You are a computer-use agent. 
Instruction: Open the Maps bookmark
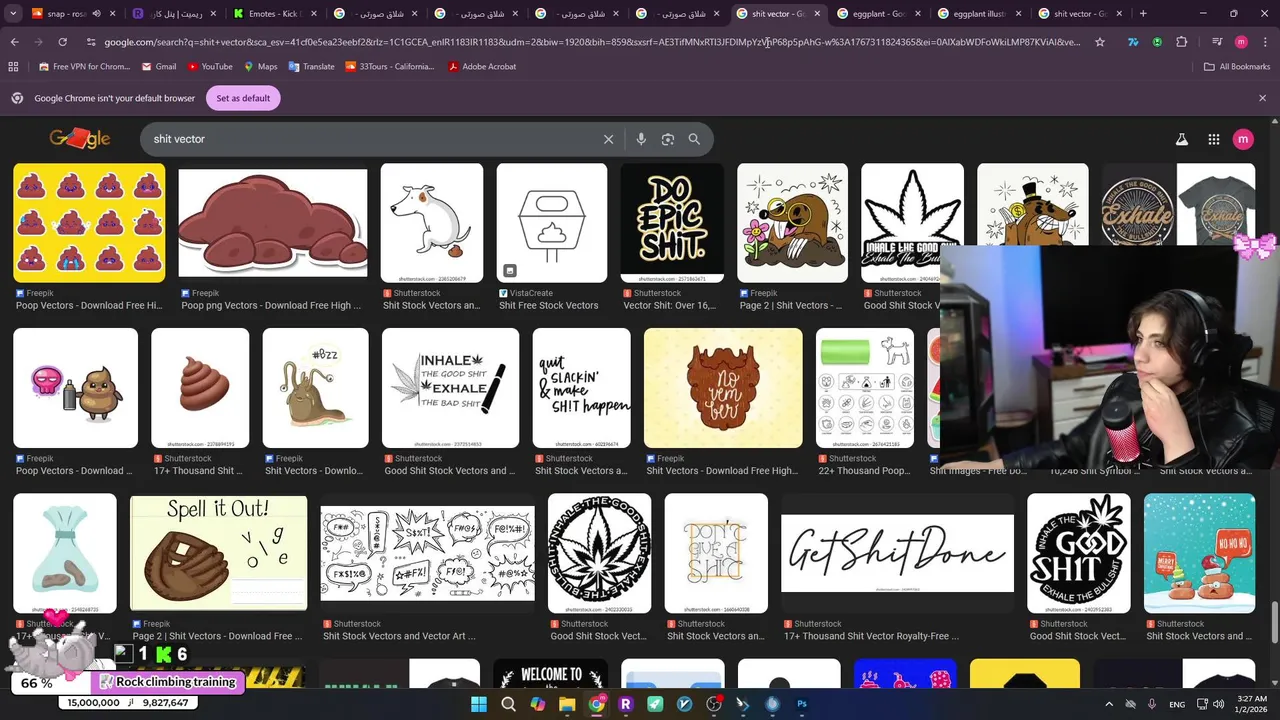(259, 66)
